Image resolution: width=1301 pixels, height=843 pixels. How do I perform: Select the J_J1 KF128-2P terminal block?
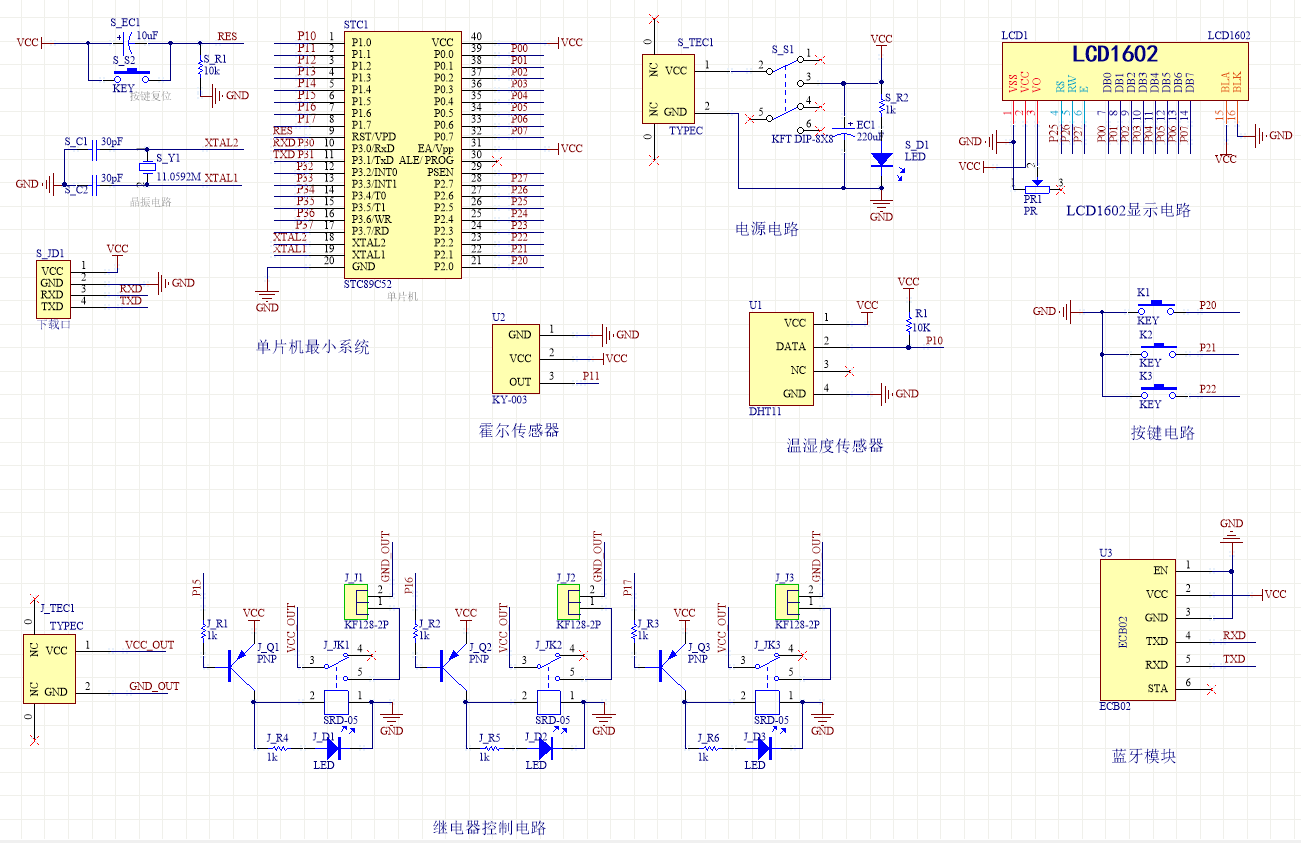356,602
